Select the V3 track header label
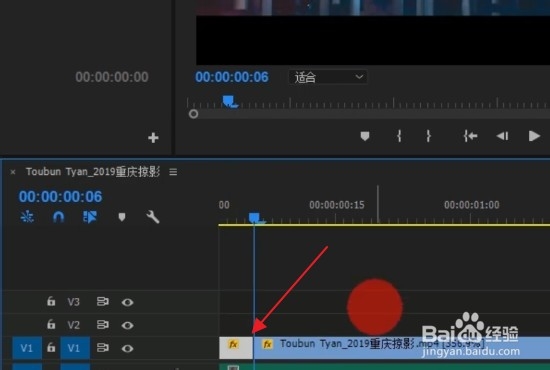The image size is (550, 370). click(x=74, y=302)
